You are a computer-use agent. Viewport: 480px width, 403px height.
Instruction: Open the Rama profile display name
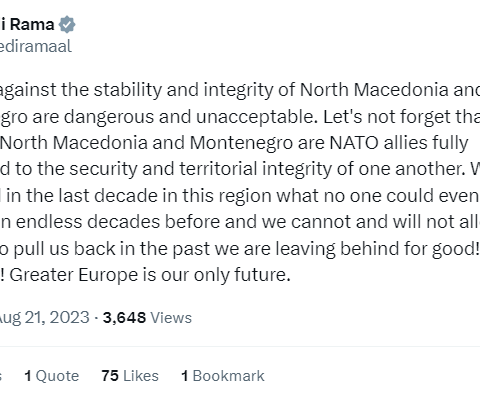[27, 24]
